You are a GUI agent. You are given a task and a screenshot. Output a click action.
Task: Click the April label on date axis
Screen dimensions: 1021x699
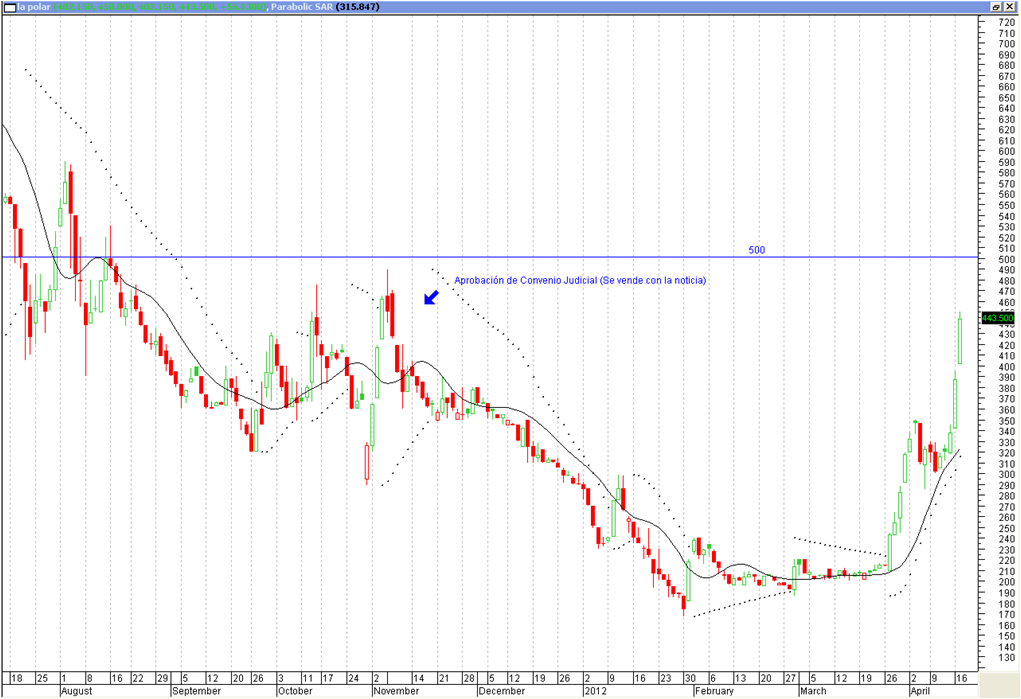pos(919,691)
